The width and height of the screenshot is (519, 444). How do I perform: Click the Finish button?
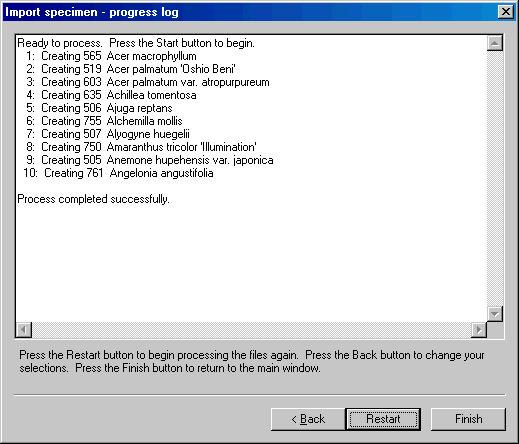click(468, 419)
